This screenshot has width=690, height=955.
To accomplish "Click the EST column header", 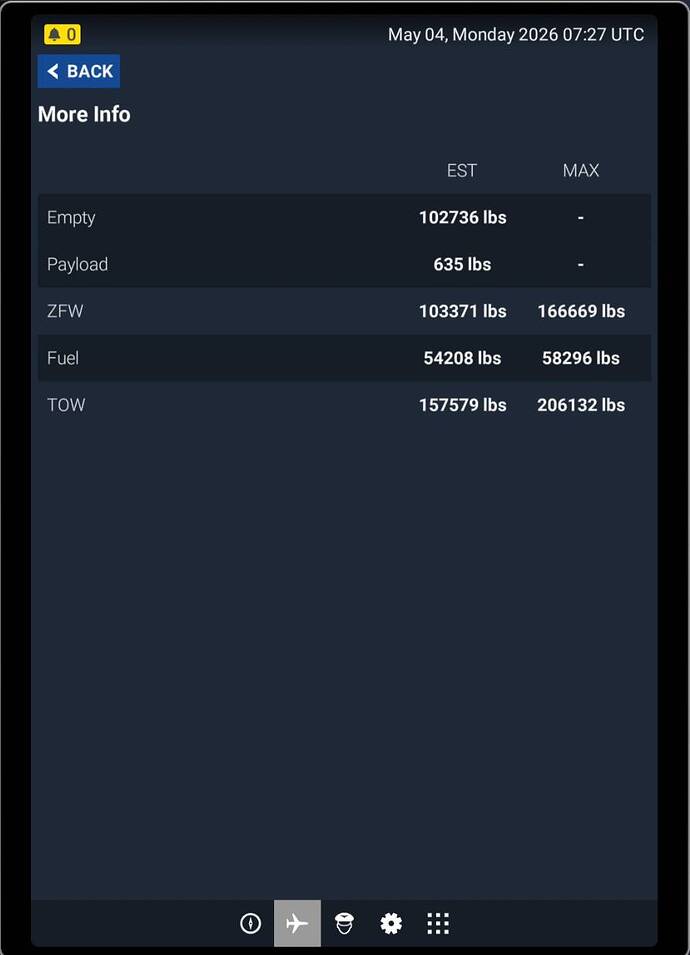I will 462,171.
